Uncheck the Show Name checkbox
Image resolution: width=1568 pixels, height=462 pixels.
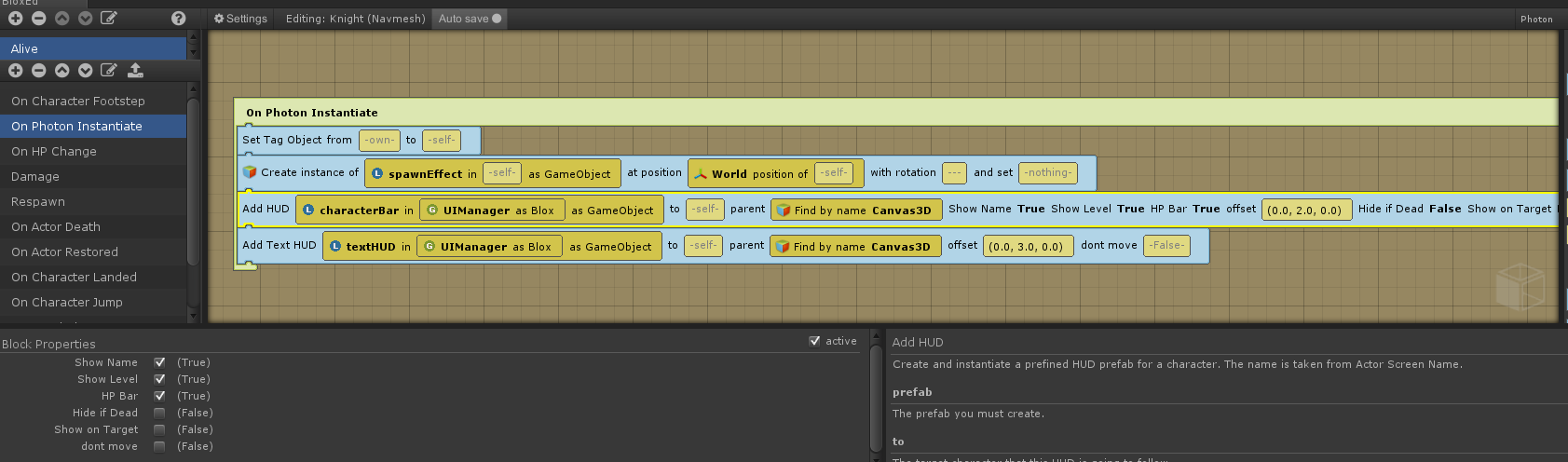point(159,362)
